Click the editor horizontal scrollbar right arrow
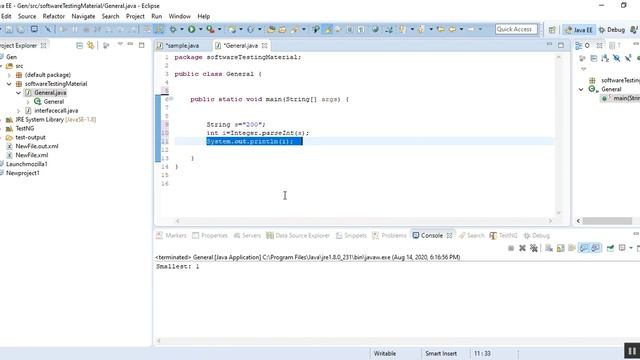 (550, 221)
